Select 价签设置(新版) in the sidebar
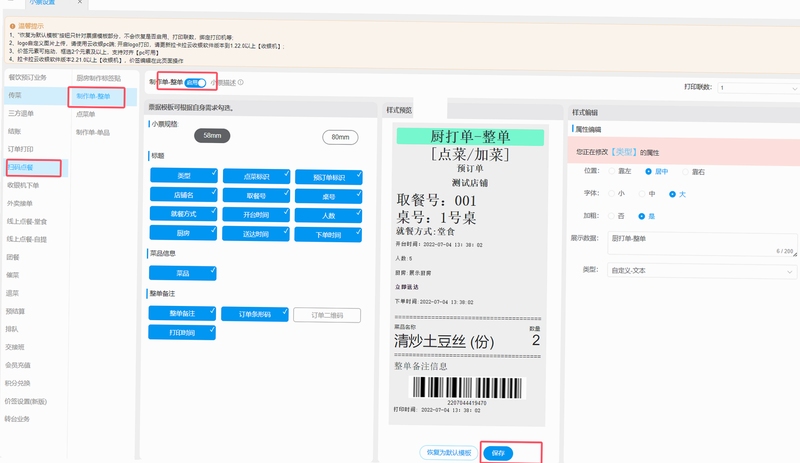Viewport: 800px width, 463px height. click(x=26, y=401)
